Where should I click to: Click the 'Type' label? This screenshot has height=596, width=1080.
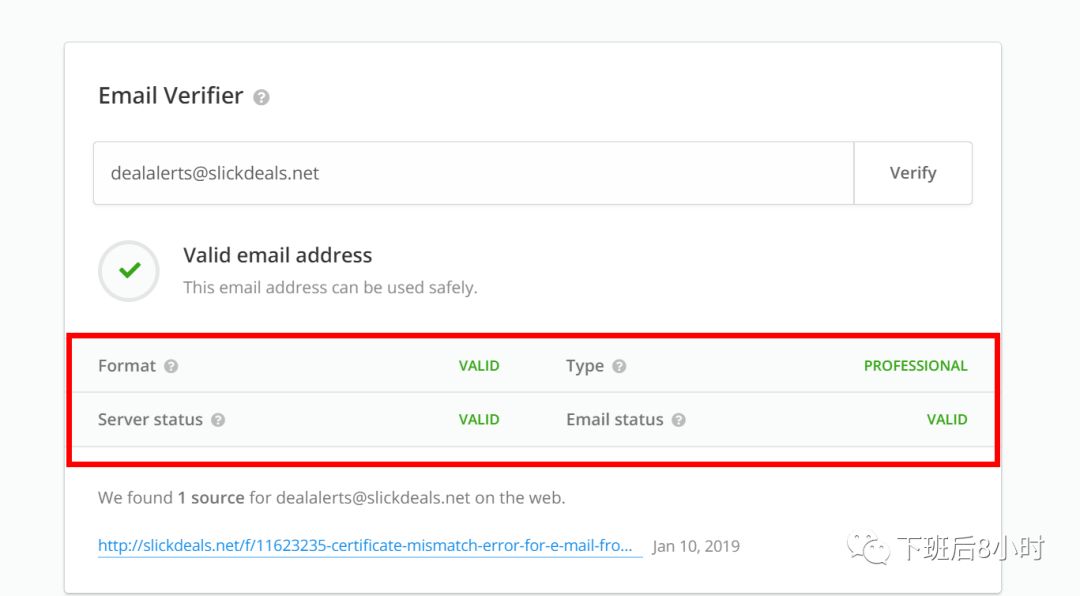pos(585,366)
